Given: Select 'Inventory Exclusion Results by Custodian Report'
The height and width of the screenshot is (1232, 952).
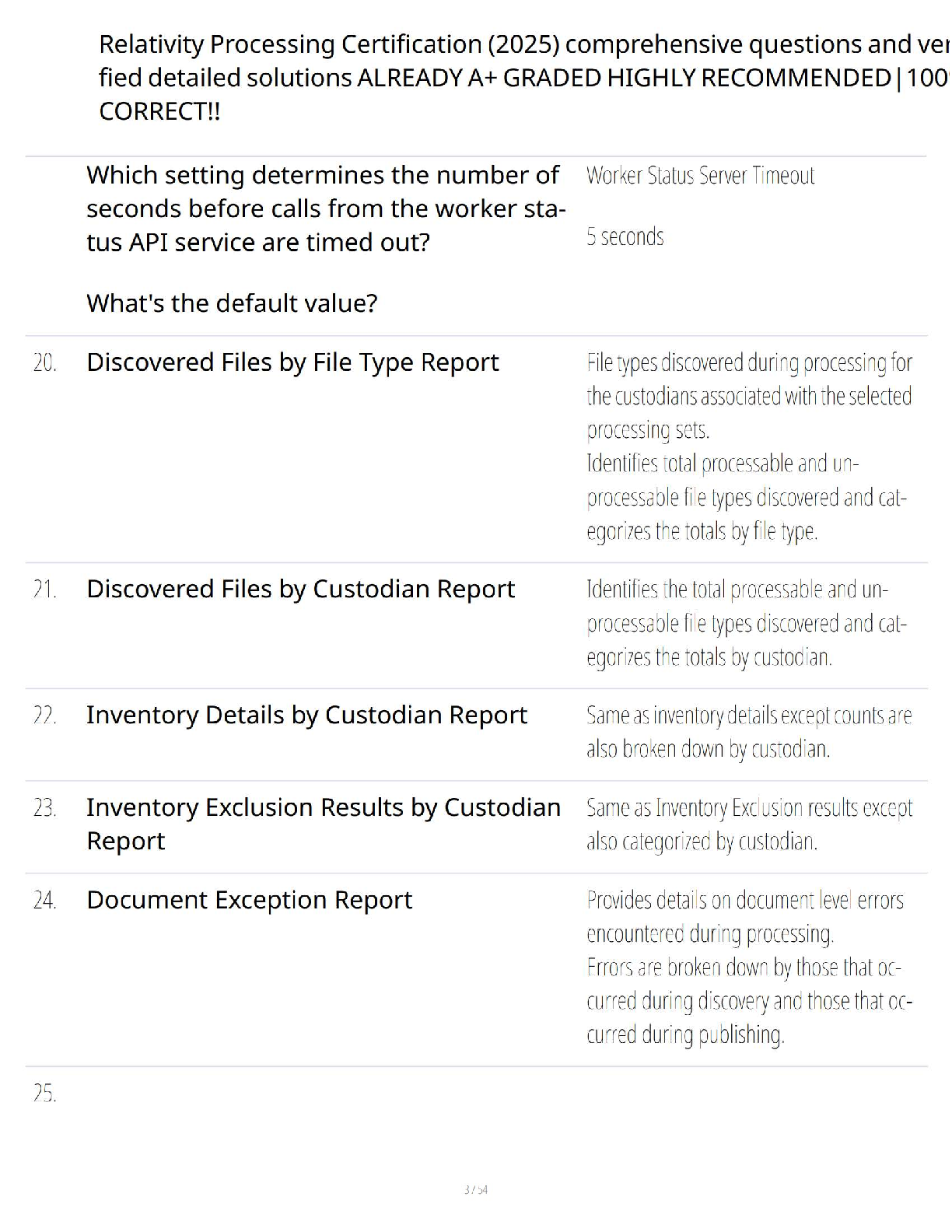Looking at the screenshot, I should [x=323, y=824].
